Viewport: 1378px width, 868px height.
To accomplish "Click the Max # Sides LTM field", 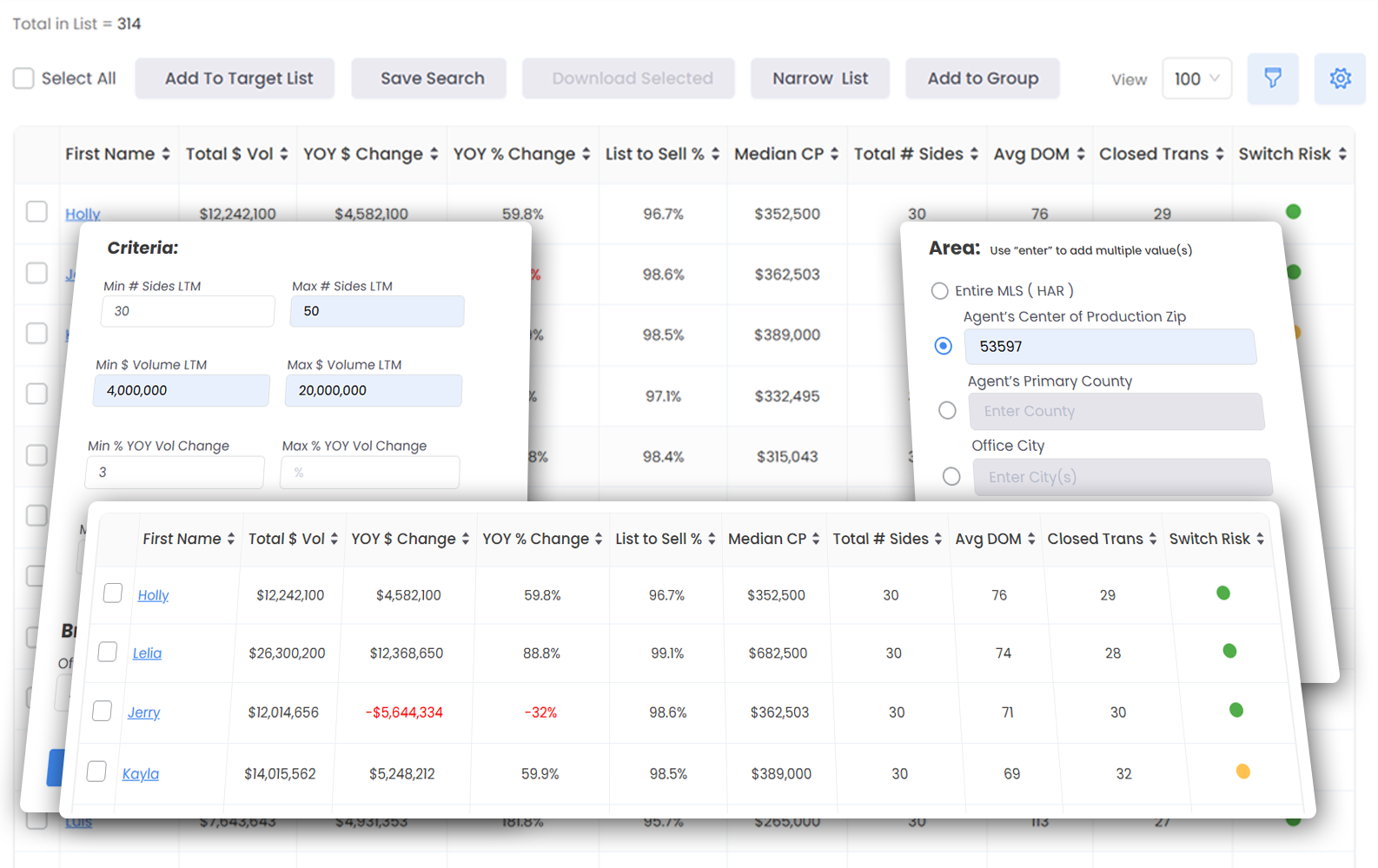I will click(x=376, y=311).
